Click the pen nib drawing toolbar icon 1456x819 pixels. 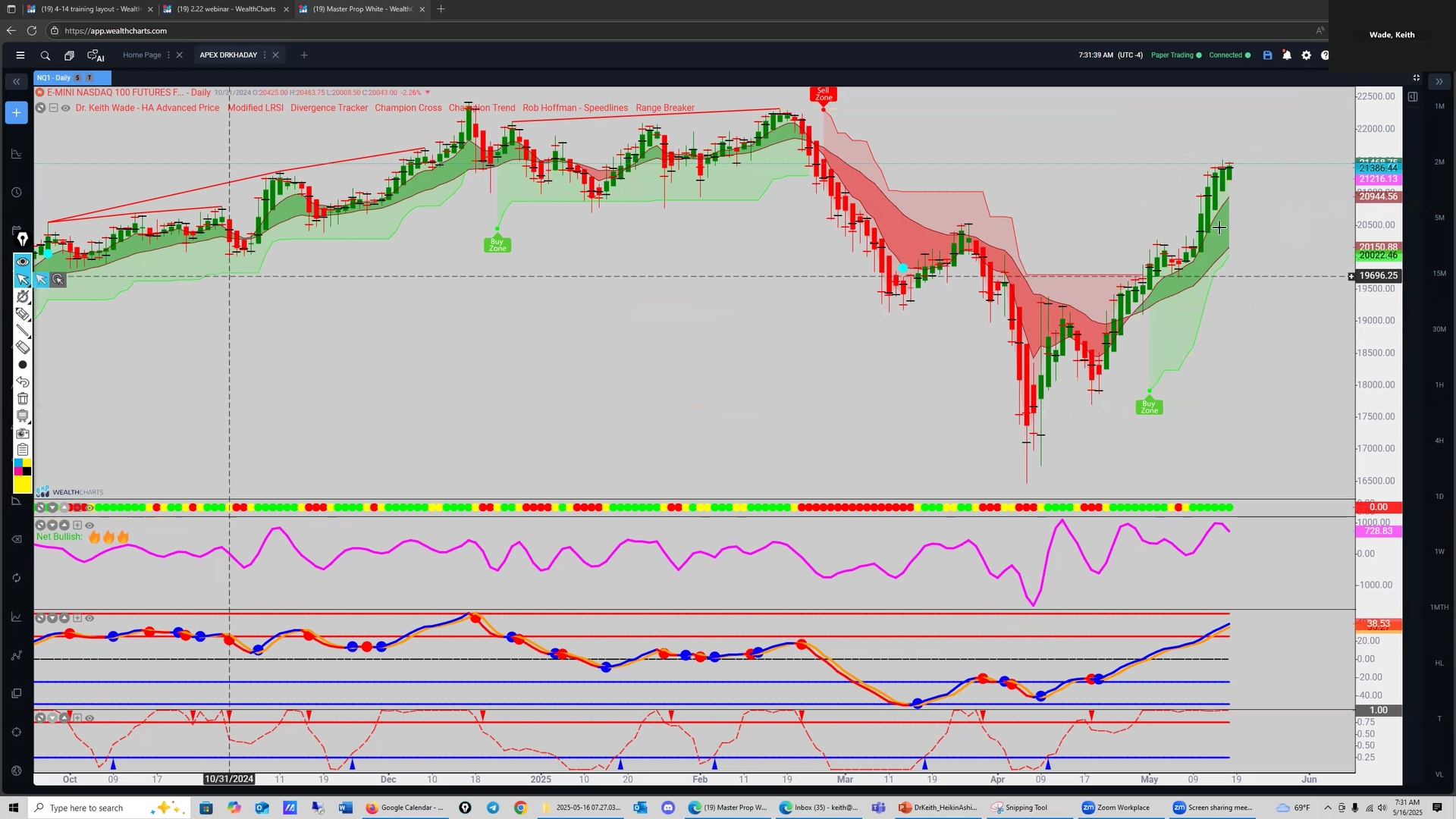click(x=23, y=239)
